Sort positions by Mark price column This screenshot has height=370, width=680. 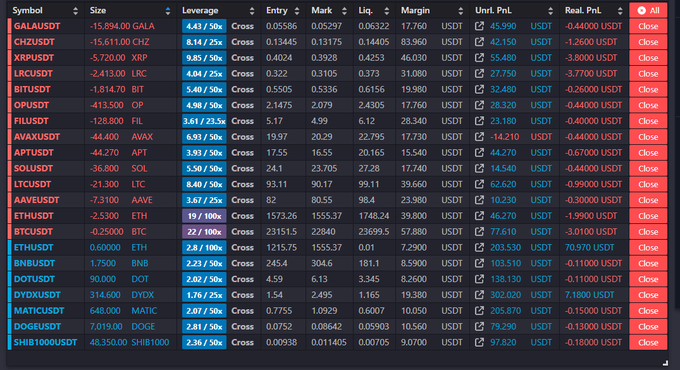point(344,11)
